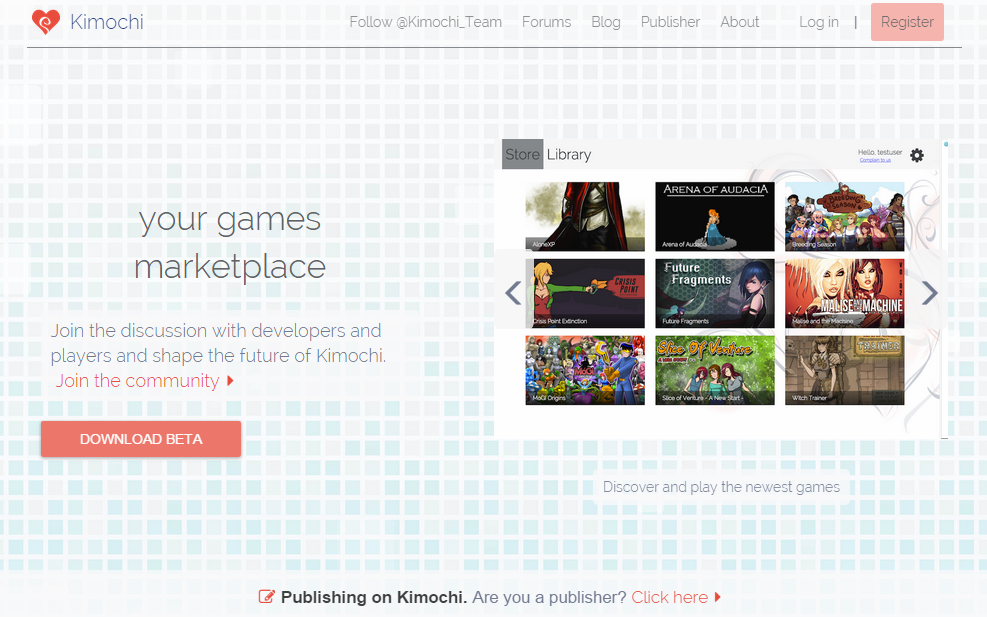
Task: Open the Witch Trainer thumbnail
Action: coord(844,370)
